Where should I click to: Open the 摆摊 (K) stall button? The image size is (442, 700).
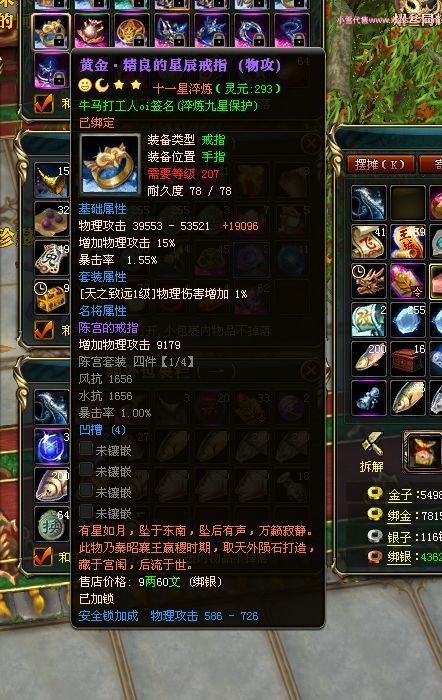point(381,164)
